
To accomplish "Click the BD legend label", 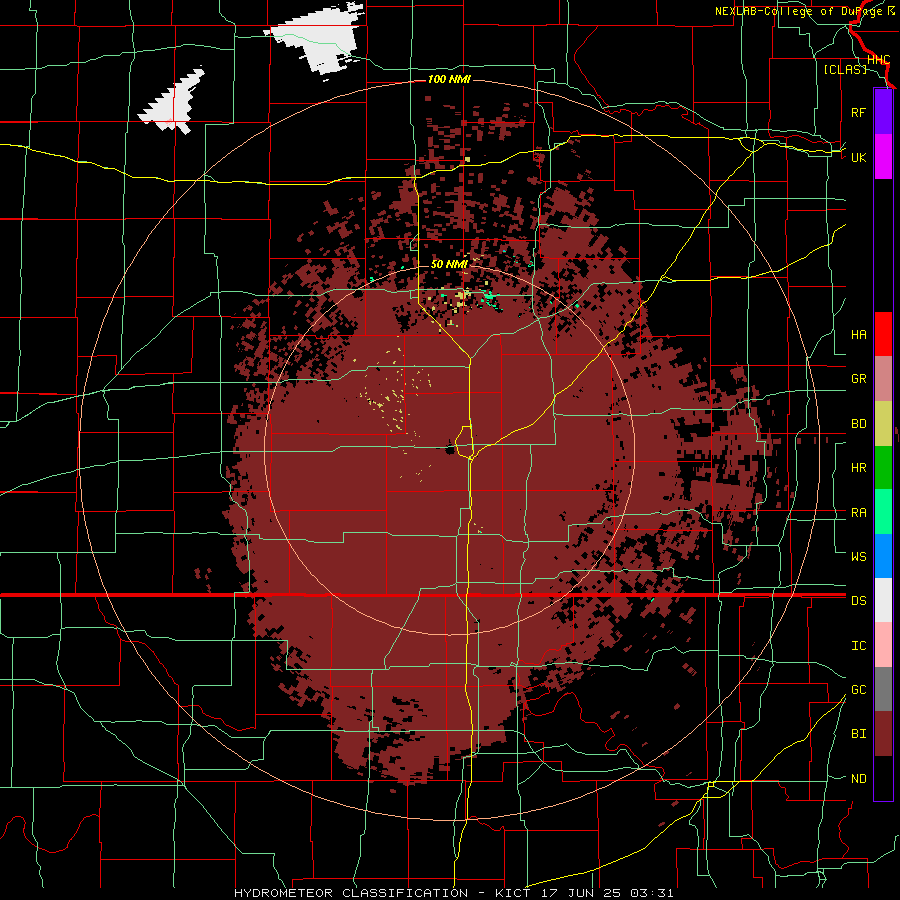I will (x=859, y=424).
